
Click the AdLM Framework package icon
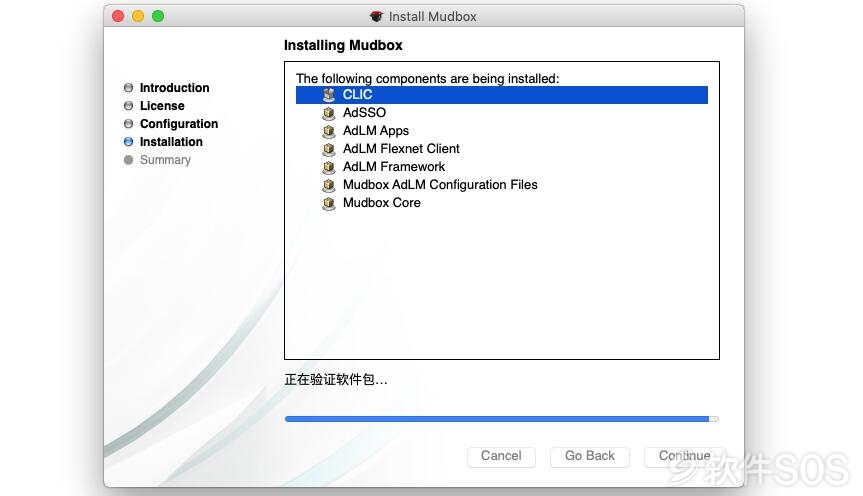pyautogui.click(x=329, y=167)
